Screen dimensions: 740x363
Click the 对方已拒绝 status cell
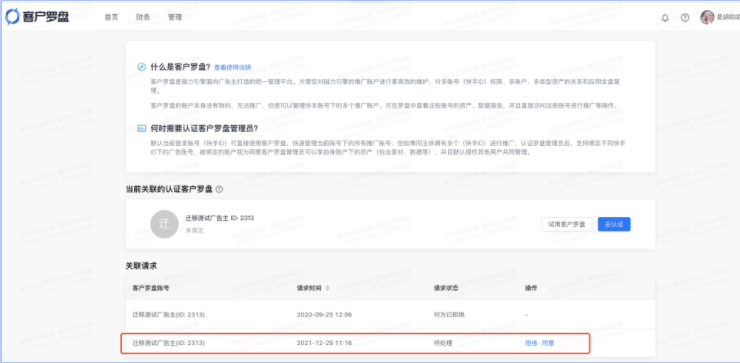pyautogui.click(x=449, y=314)
